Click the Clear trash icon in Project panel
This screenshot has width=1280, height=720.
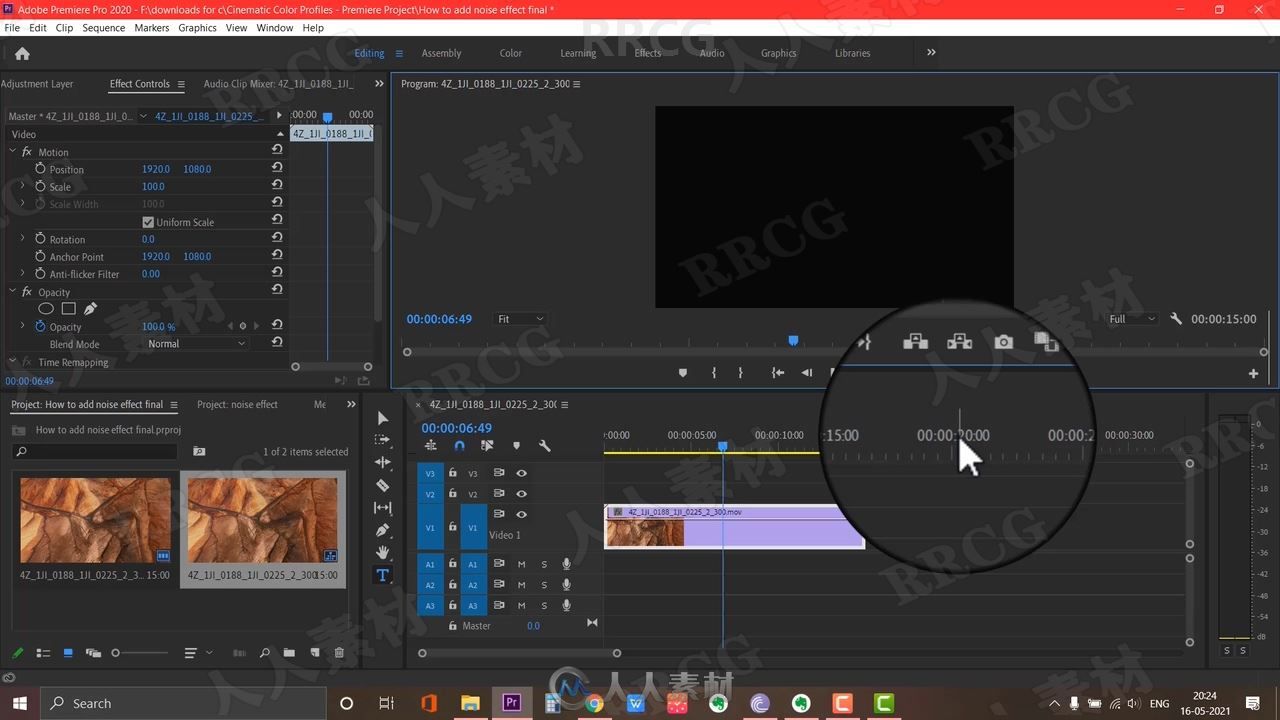click(x=339, y=653)
